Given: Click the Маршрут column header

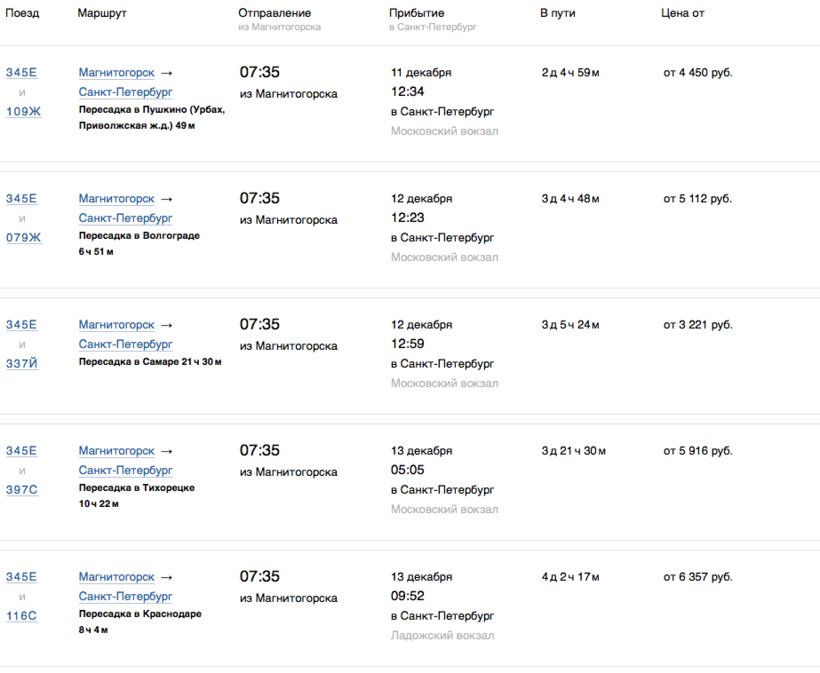Looking at the screenshot, I should click(102, 13).
